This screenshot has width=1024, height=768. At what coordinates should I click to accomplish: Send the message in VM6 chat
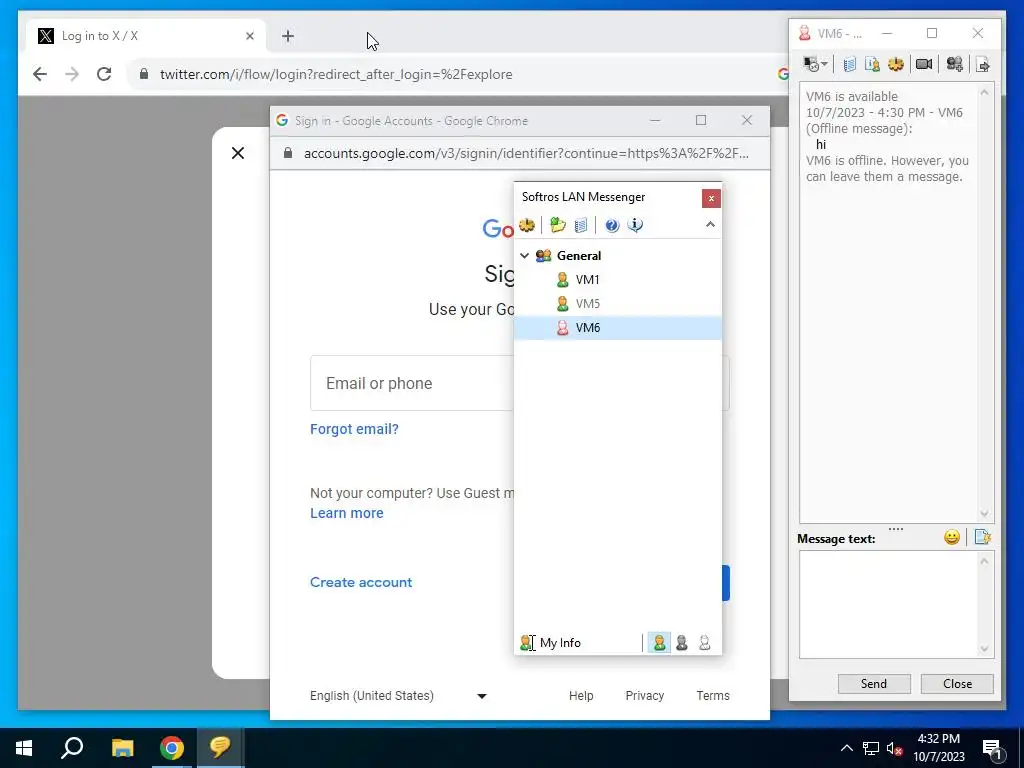(874, 684)
